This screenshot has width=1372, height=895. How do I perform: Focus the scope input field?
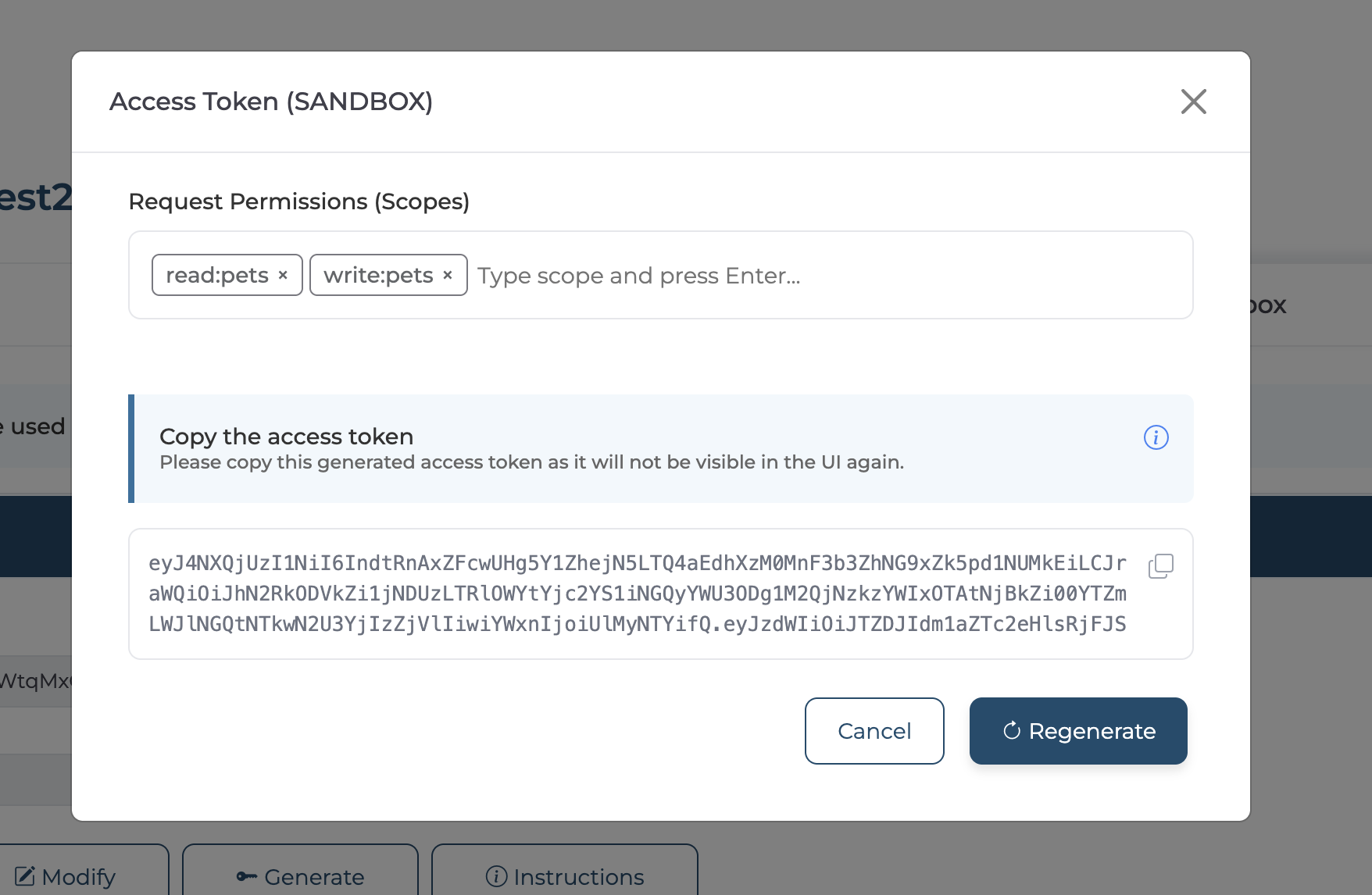tap(828, 276)
